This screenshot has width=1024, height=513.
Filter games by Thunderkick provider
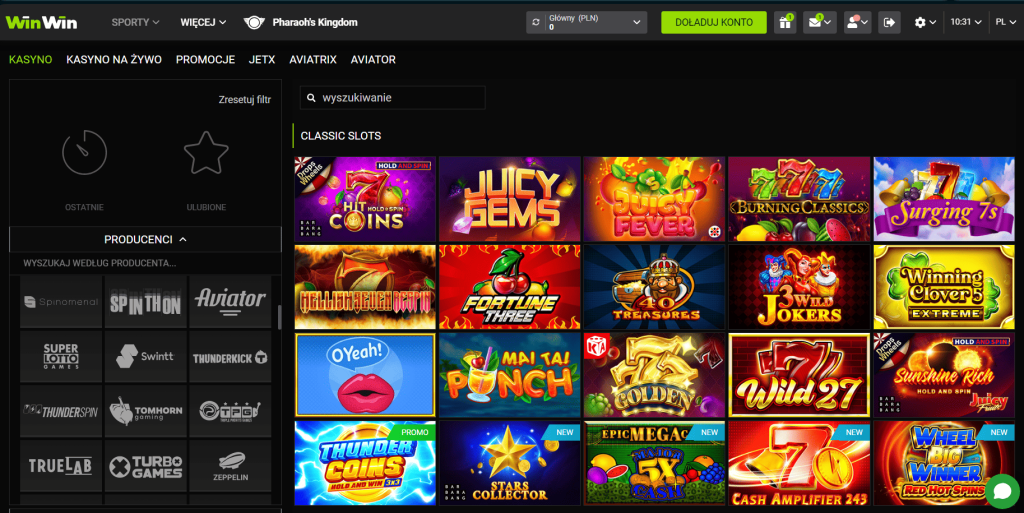(x=230, y=357)
